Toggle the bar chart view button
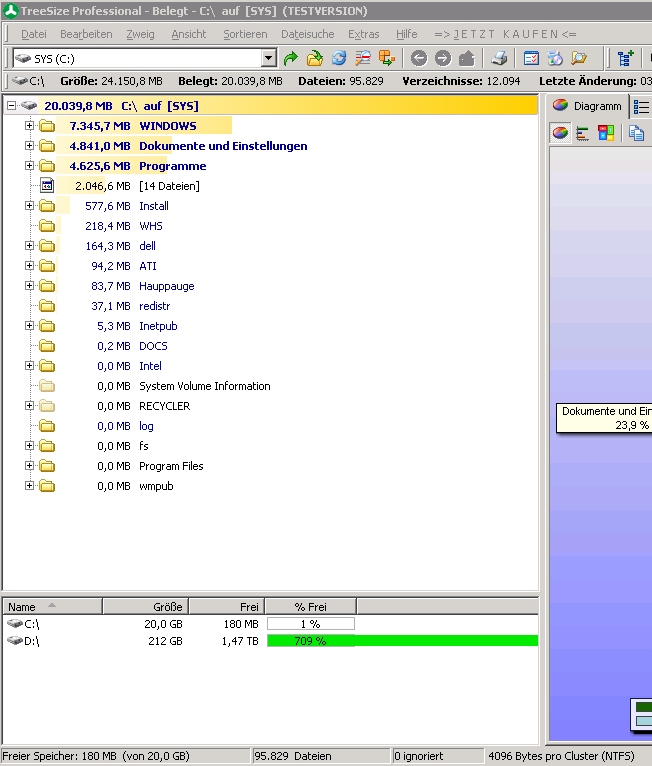The image size is (652, 766). 583,133
